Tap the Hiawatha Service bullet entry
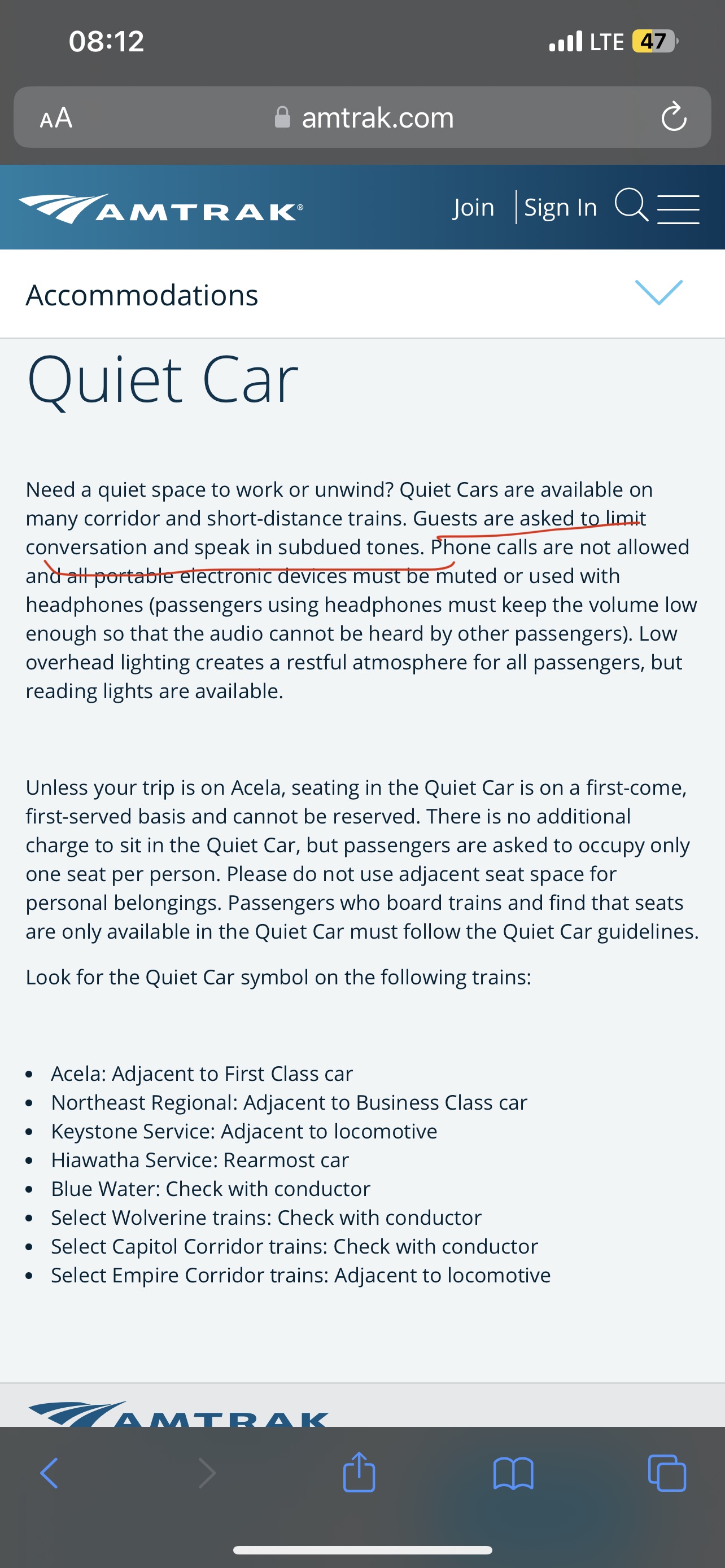 [x=200, y=1160]
